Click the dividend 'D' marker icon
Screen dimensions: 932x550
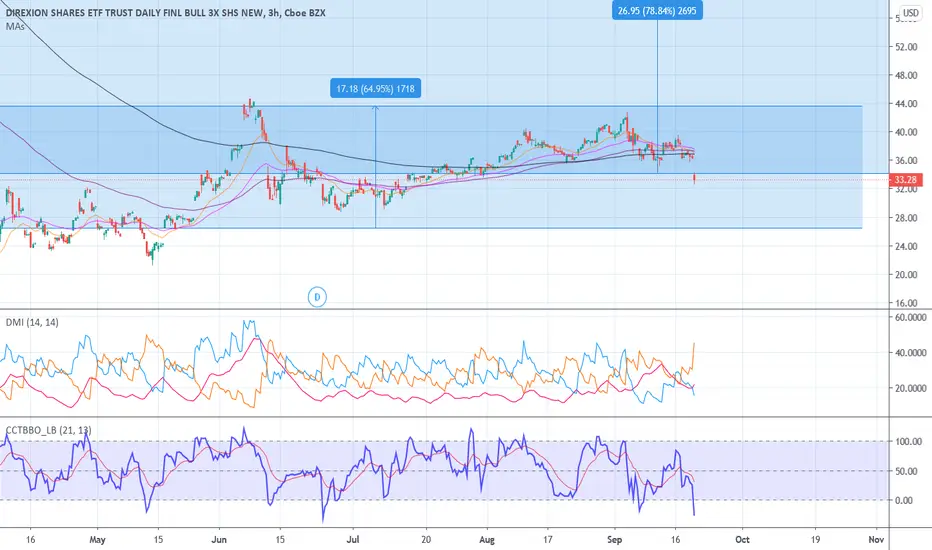(x=317, y=297)
